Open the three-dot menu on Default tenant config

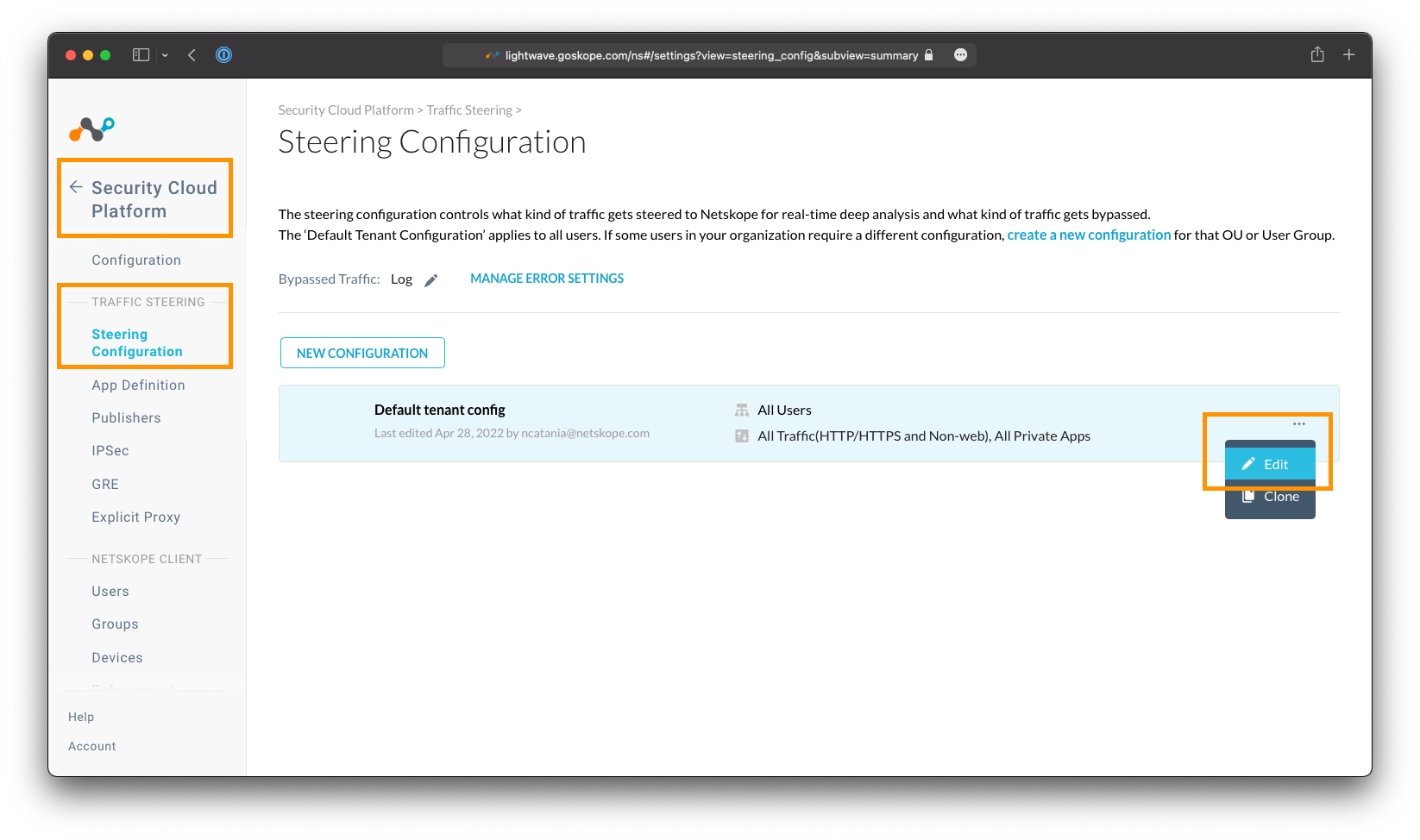(x=1298, y=424)
